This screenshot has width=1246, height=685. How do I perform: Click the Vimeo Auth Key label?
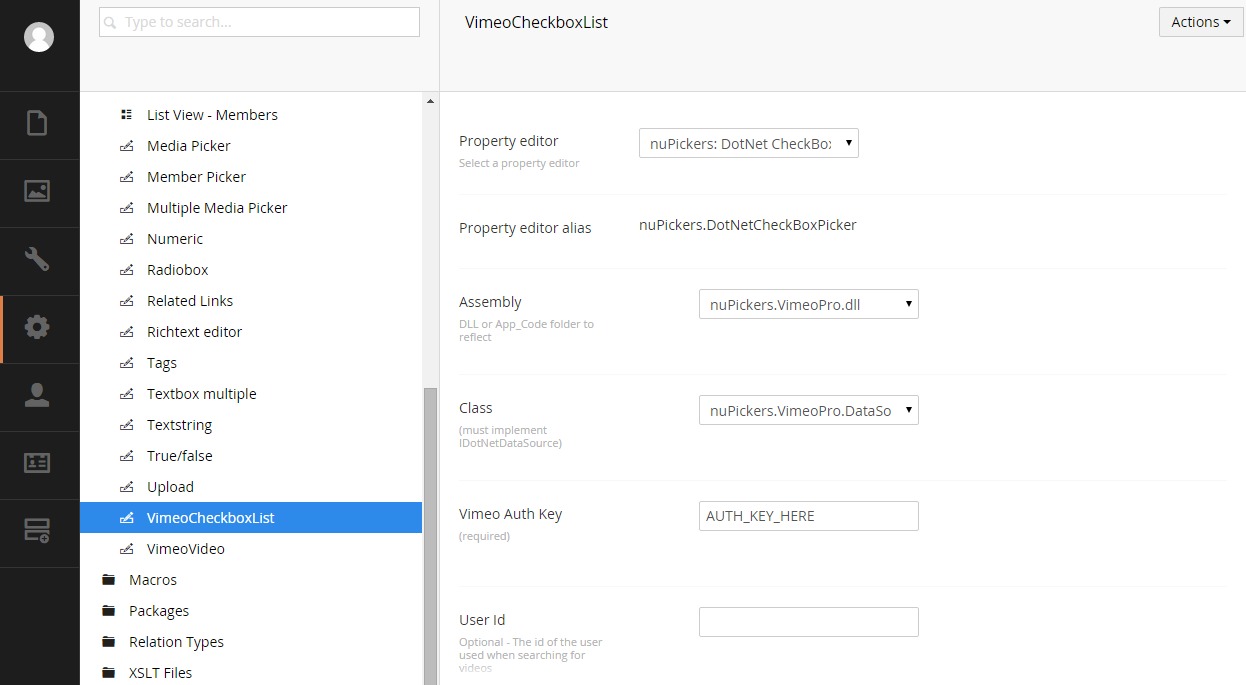[x=510, y=514]
